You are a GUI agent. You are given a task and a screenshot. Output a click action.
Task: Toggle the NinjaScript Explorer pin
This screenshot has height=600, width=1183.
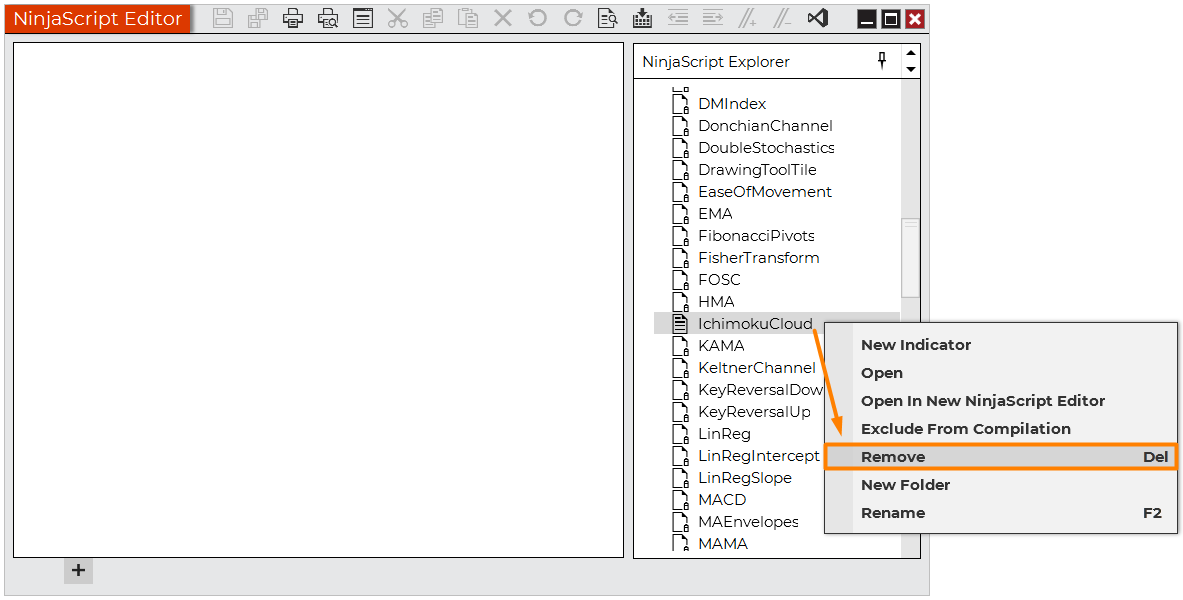click(881, 61)
